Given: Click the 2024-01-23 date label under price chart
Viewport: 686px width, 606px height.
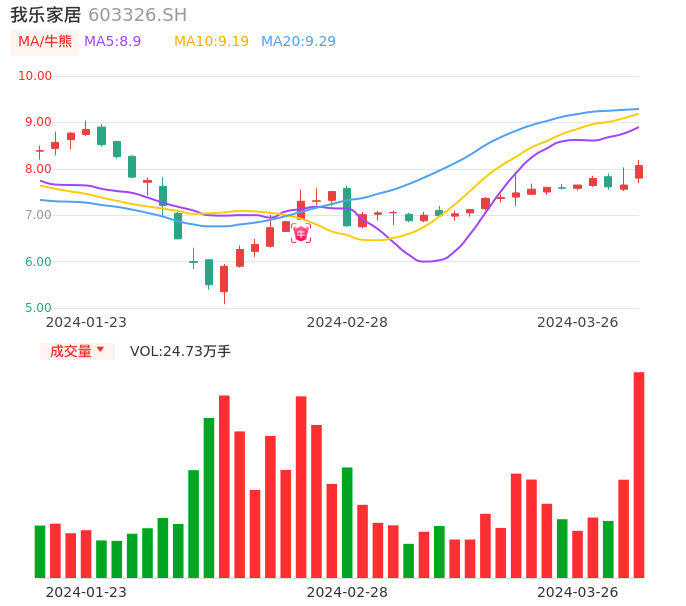Looking at the screenshot, I should (86, 322).
